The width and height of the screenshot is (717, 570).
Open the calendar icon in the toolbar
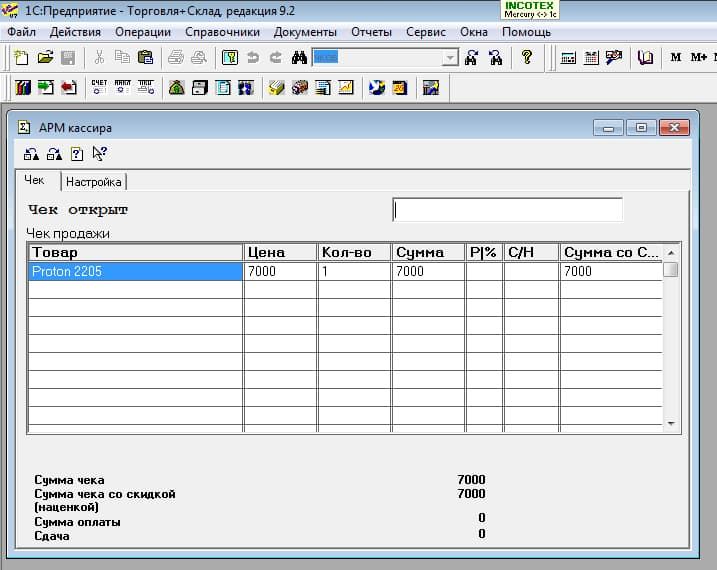tap(591, 58)
